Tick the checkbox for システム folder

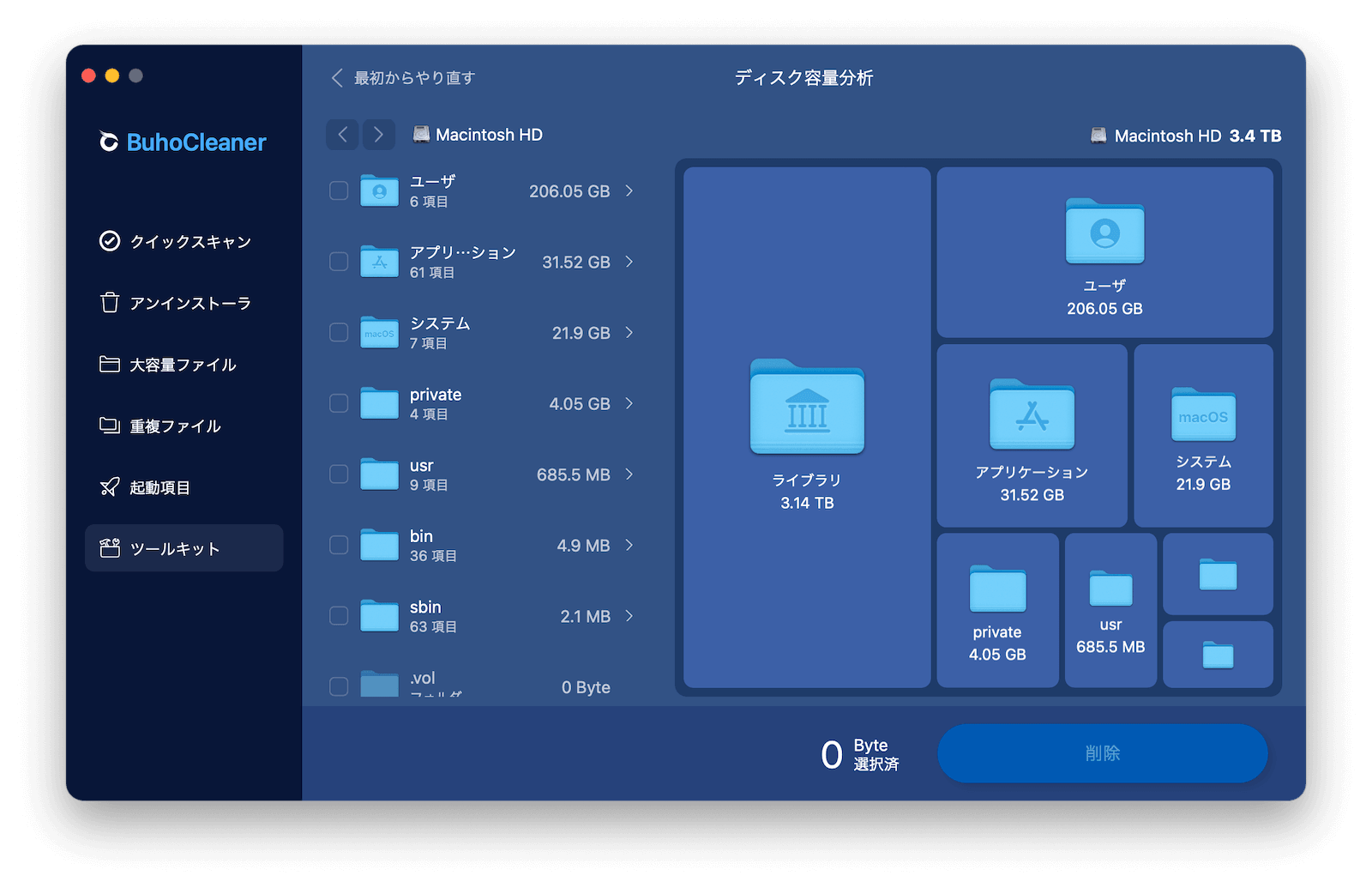tap(339, 332)
